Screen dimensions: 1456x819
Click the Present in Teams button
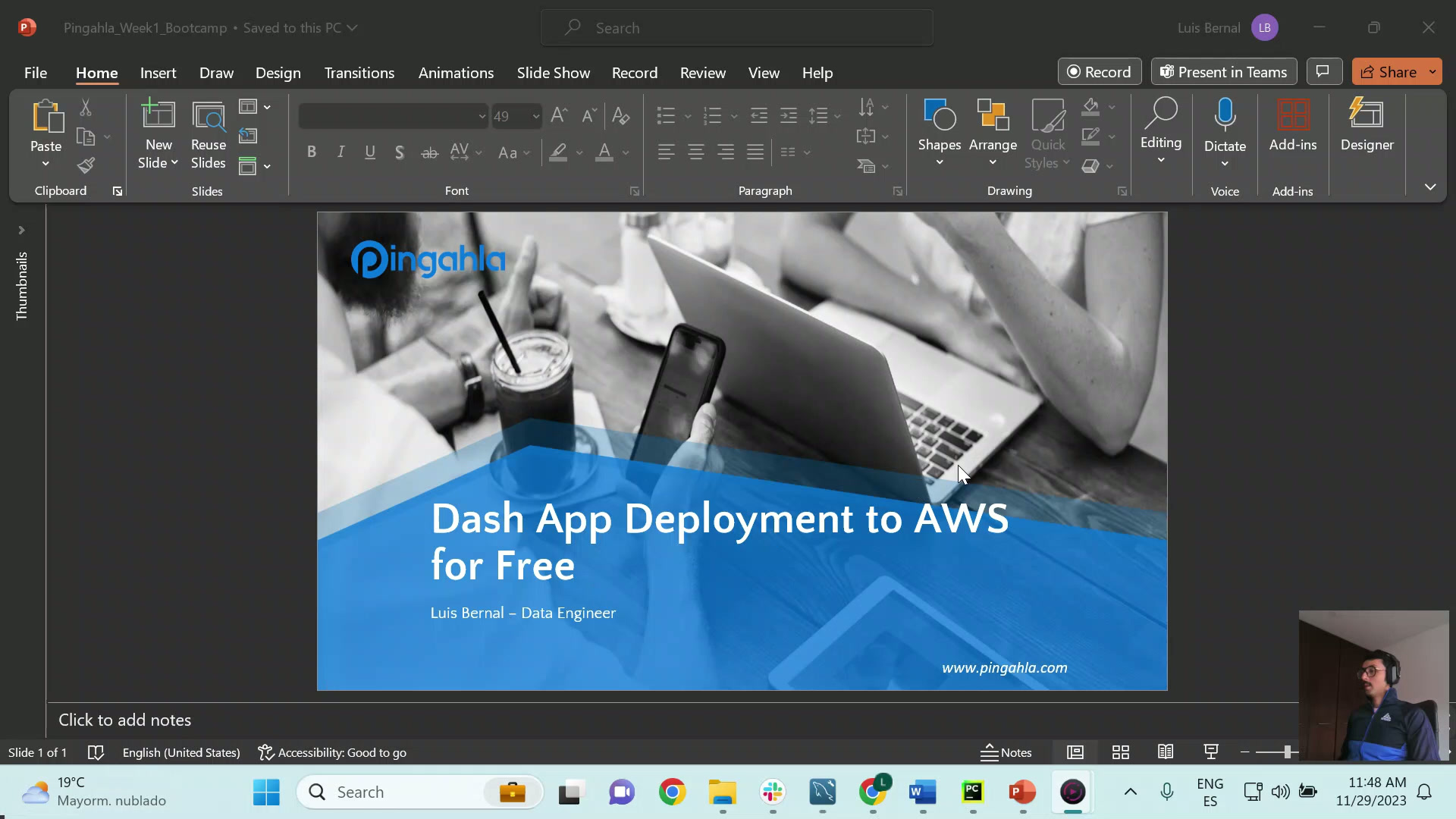pos(1223,72)
